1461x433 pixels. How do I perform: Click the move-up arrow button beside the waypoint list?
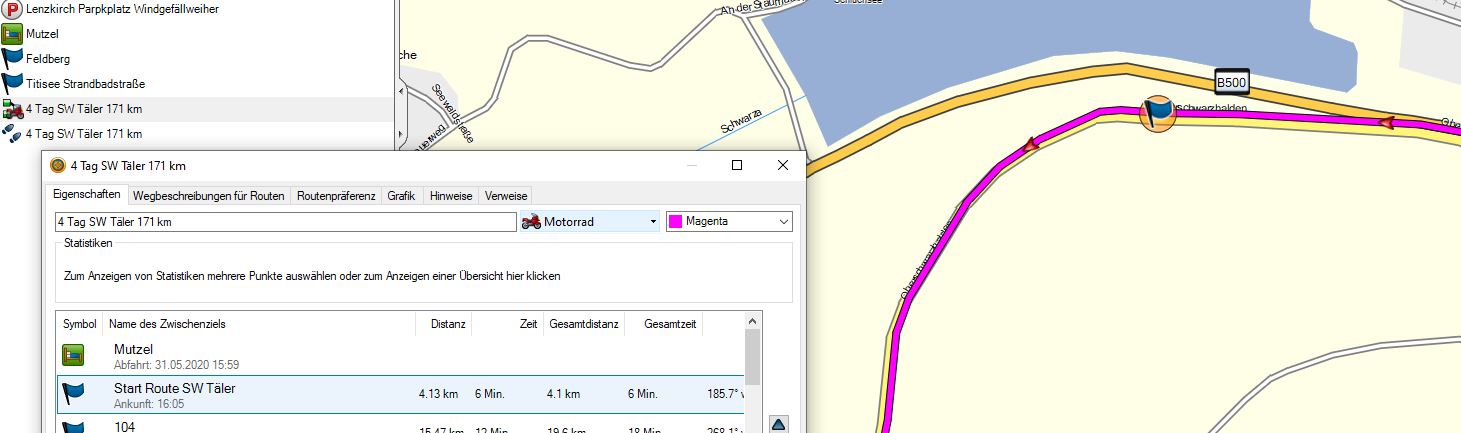(779, 424)
